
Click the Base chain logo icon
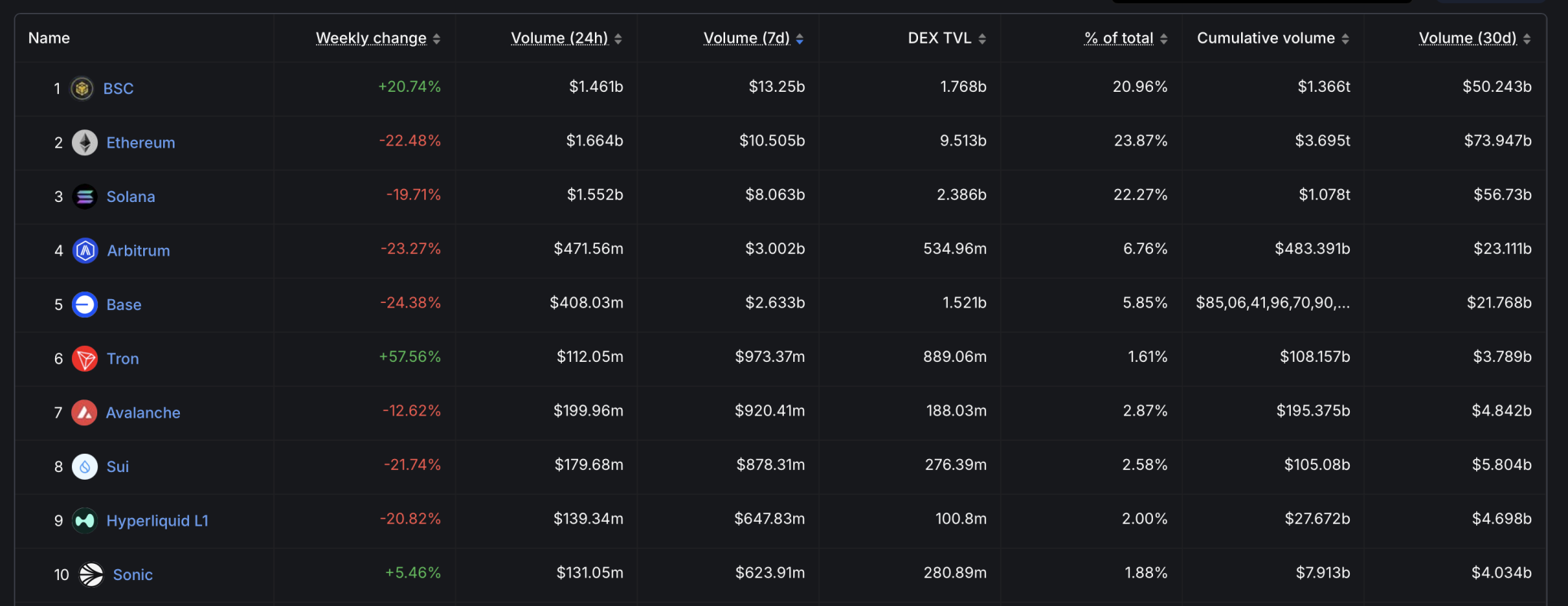click(x=85, y=305)
